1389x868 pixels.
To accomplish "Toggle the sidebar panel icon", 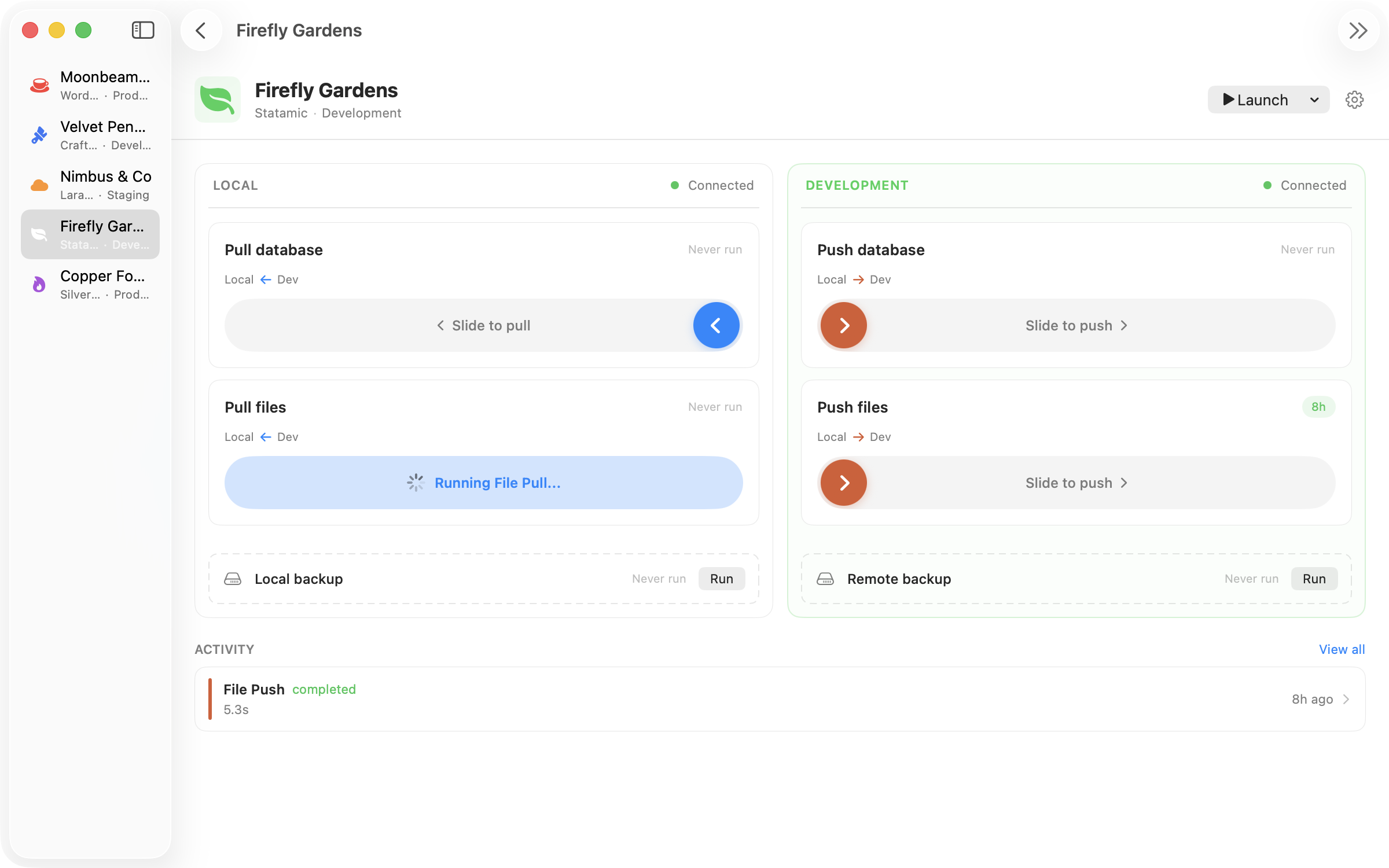I will point(143,30).
